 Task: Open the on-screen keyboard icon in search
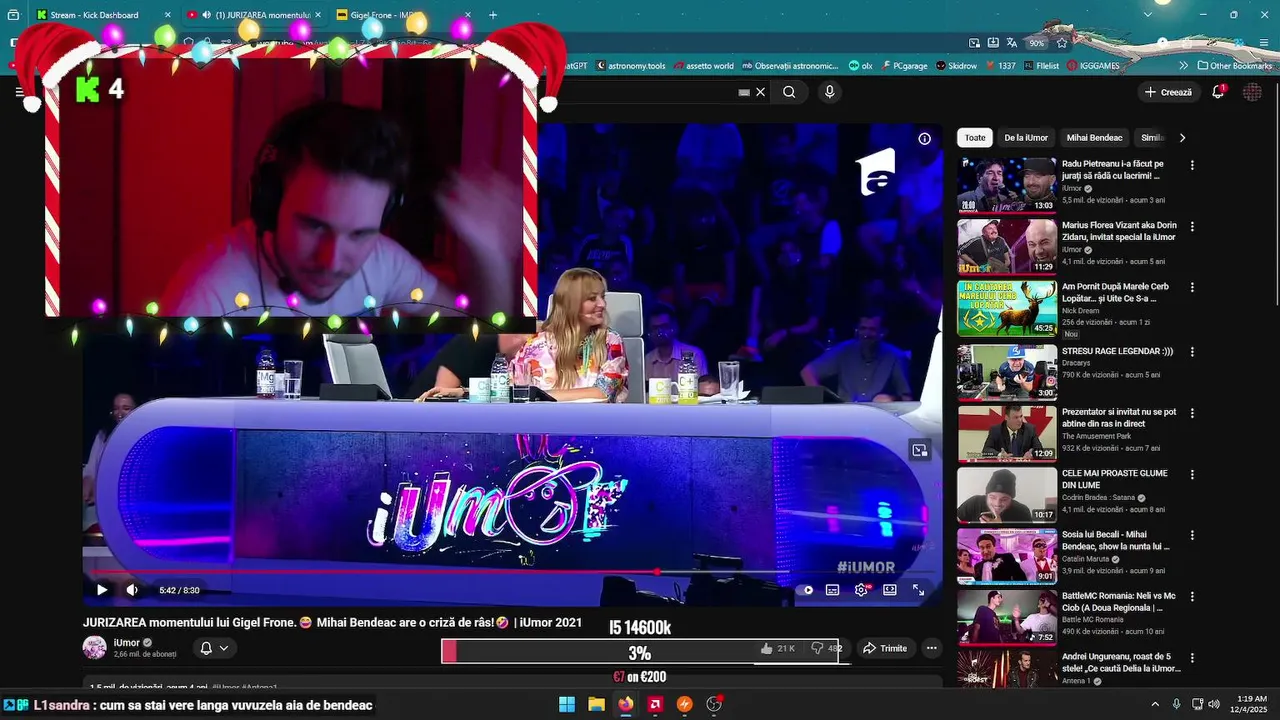coord(744,92)
